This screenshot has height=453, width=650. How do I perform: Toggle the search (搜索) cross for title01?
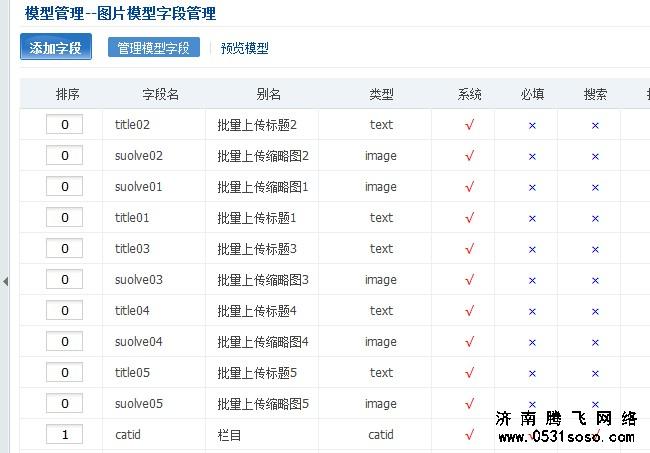point(595,219)
